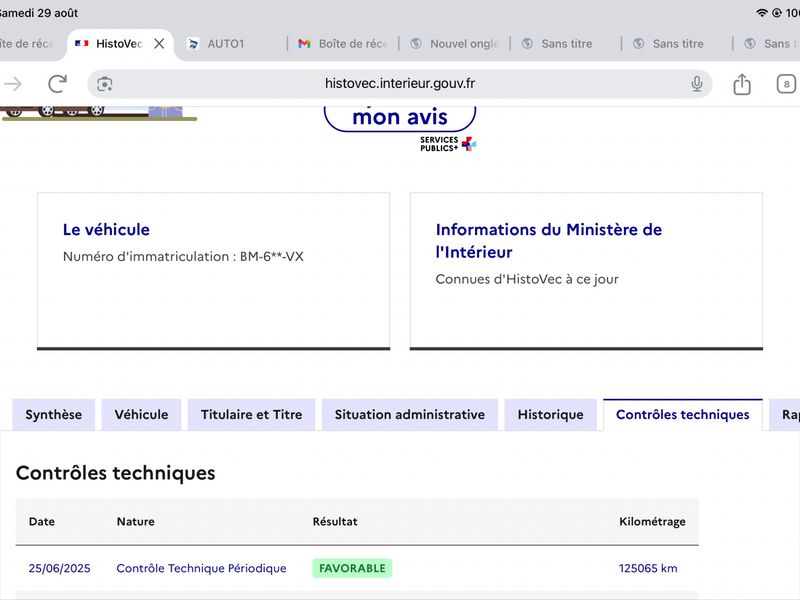
Task: Open the Historique tab
Action: pos(551,415)
